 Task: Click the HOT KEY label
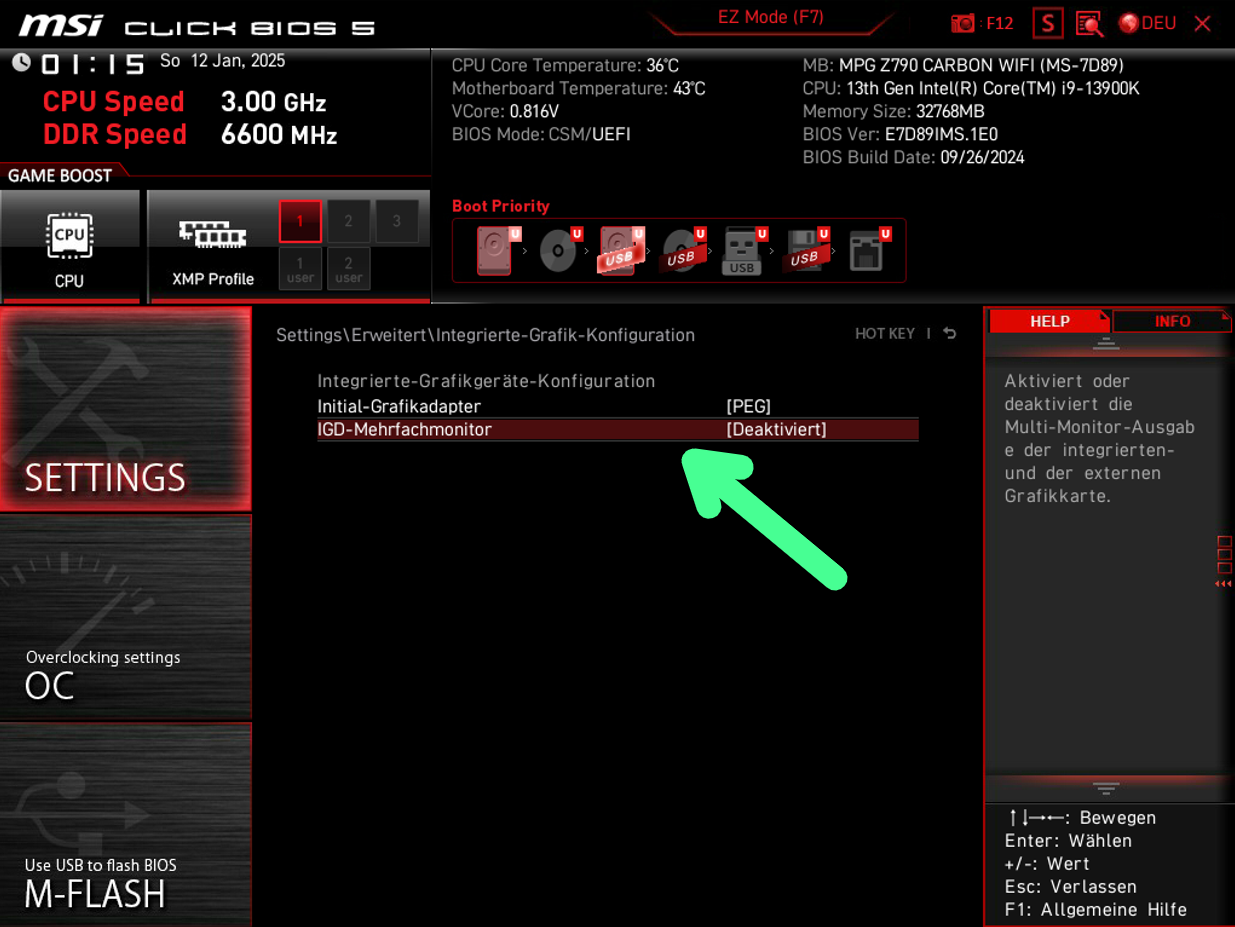click(x=885, y=333)
